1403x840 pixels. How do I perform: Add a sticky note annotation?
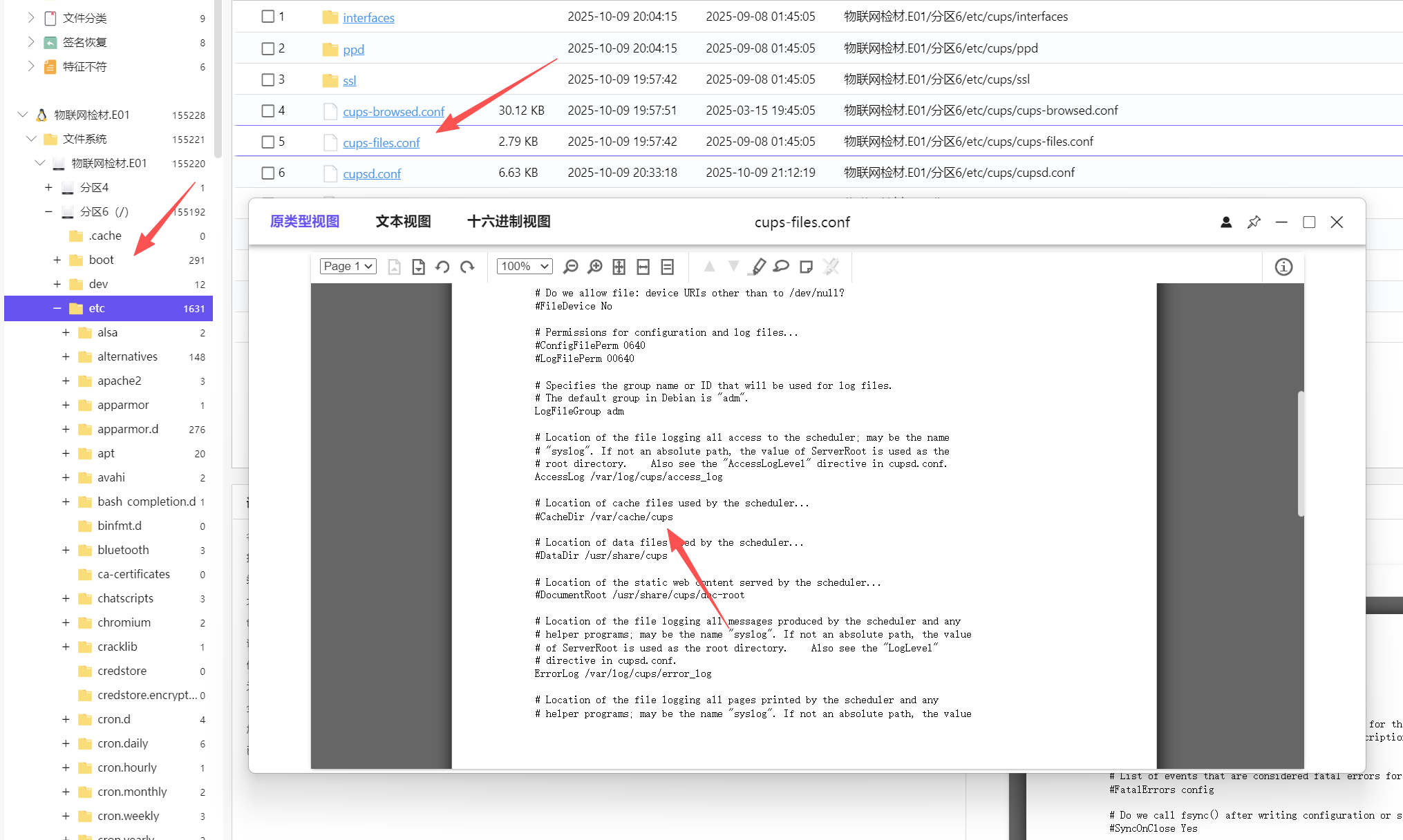pyautogui.click(x=806, y=267)
